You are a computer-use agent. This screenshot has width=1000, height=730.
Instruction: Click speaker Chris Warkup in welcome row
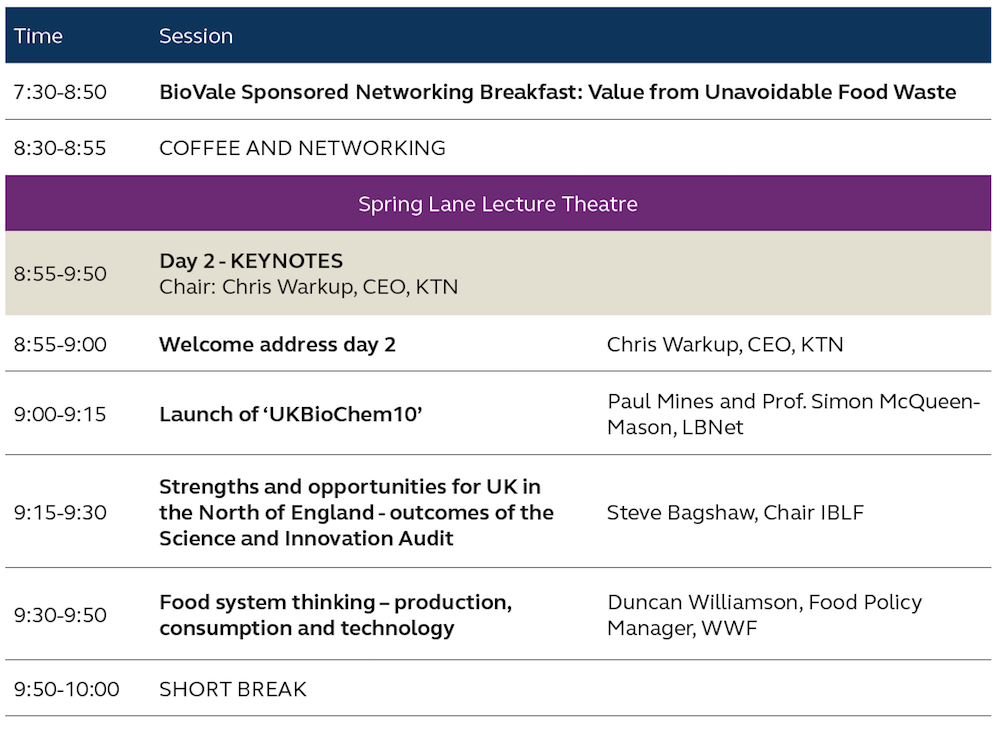[x=725, y=344]
